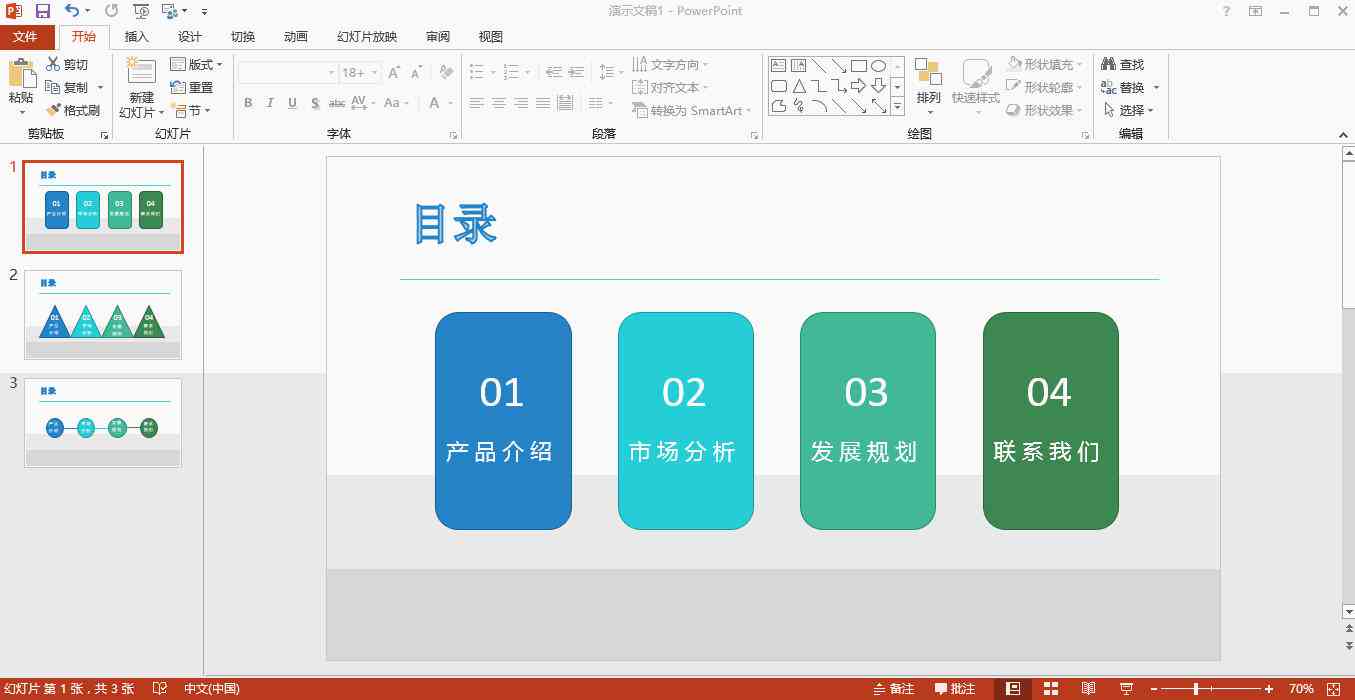Viewport: 1355px width, 700px height.
Task: Switch to Reading view in status bar
Action: [x=1089, y=689]
